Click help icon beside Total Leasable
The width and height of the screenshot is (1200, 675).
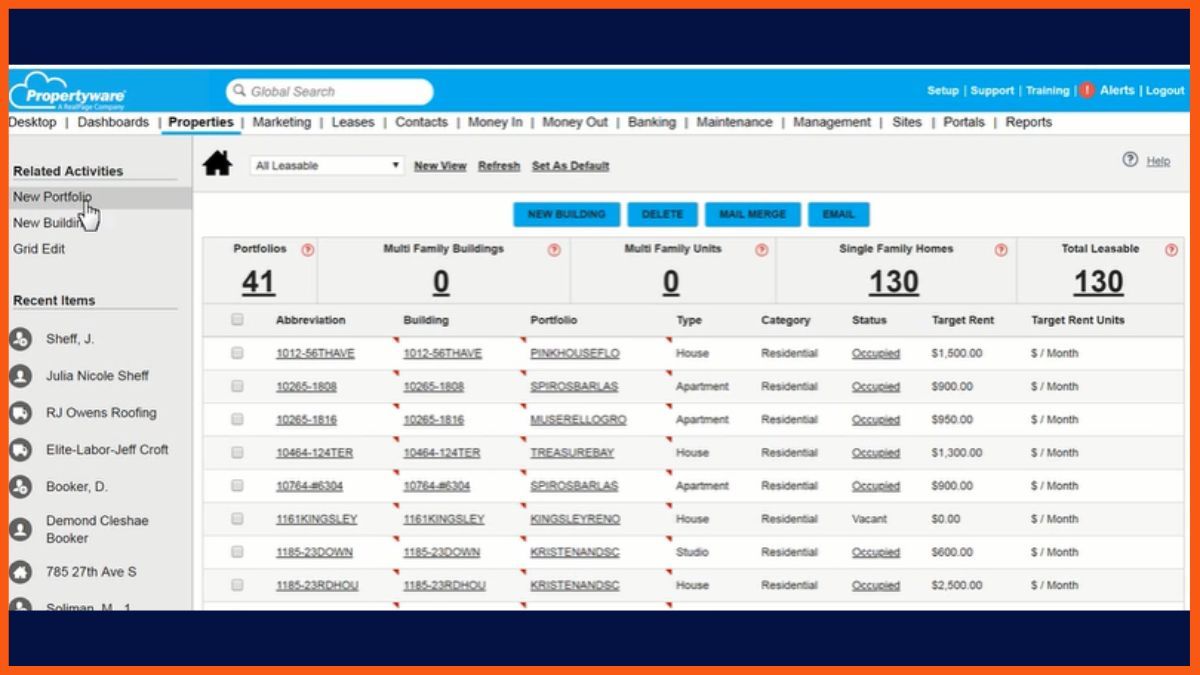point(1171,250)
